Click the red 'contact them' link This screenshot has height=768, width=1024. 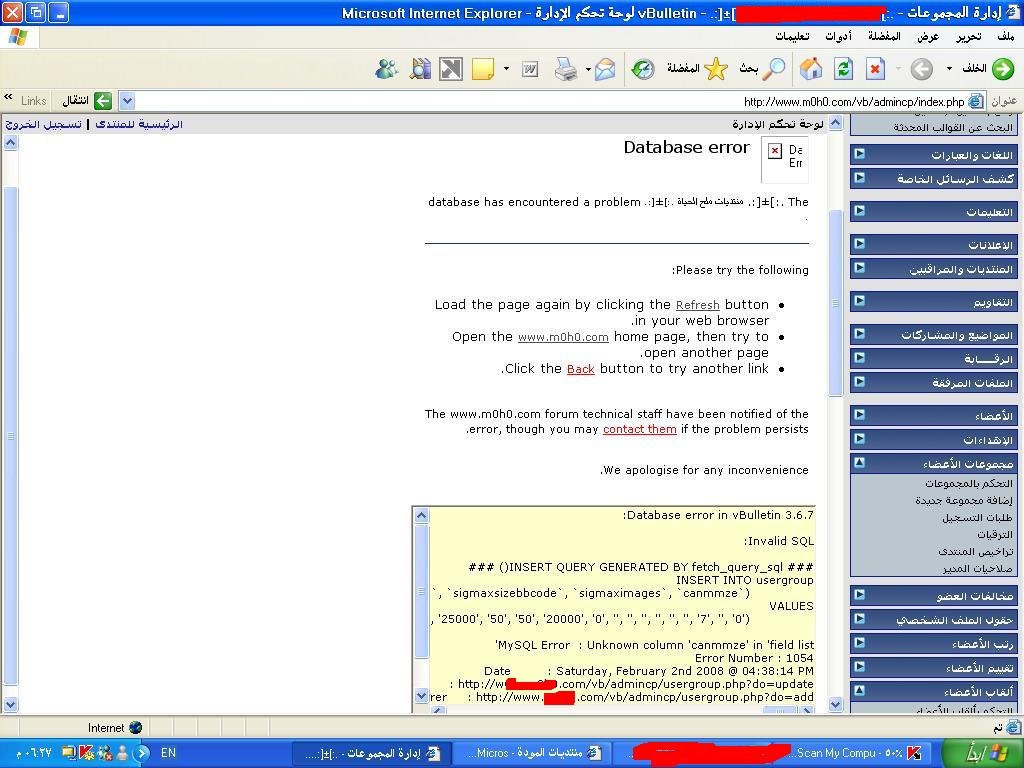pyautogui.click(x=640, y=430)
